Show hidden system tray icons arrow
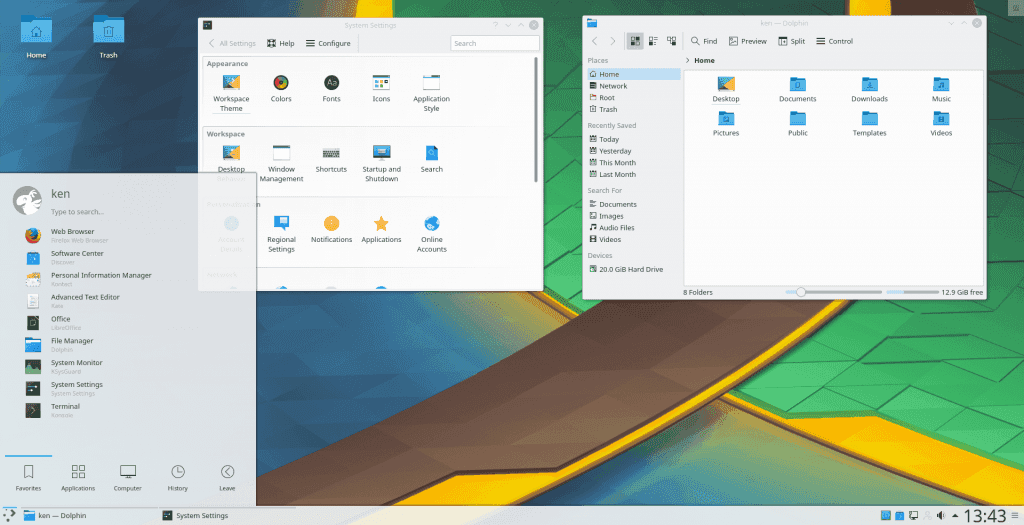This screenshot has height=525, width=1024. (x=955, y=516)
